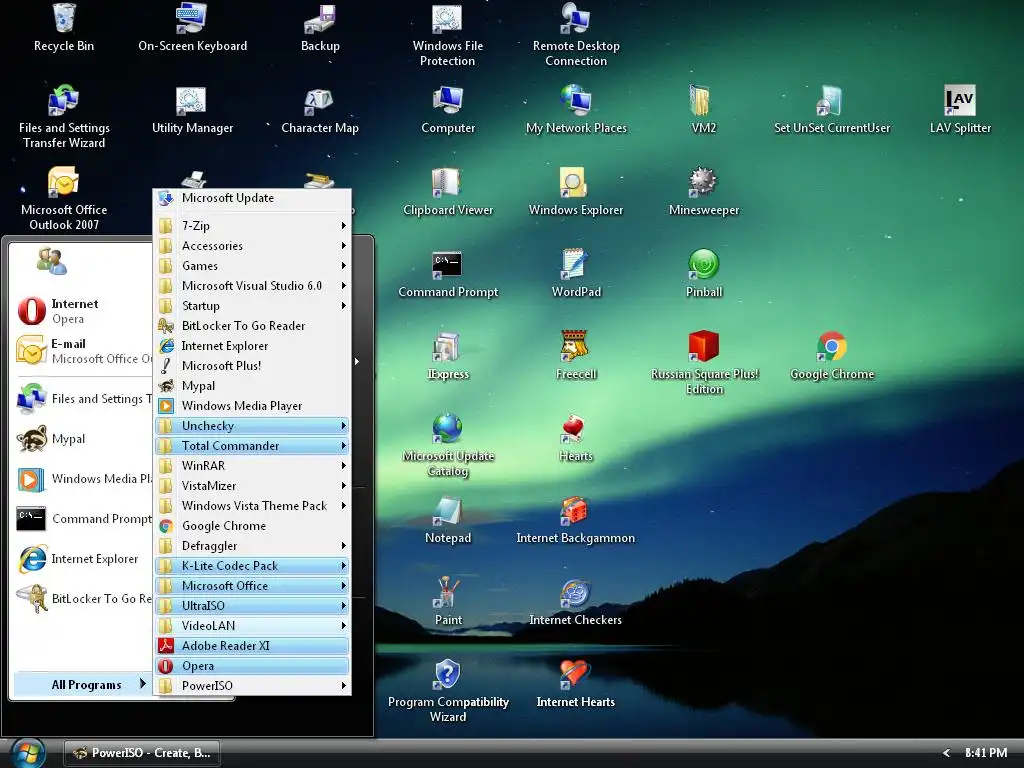Select Windows Media Player in programs menu
Screen dimensions: 1024x768
252,406
